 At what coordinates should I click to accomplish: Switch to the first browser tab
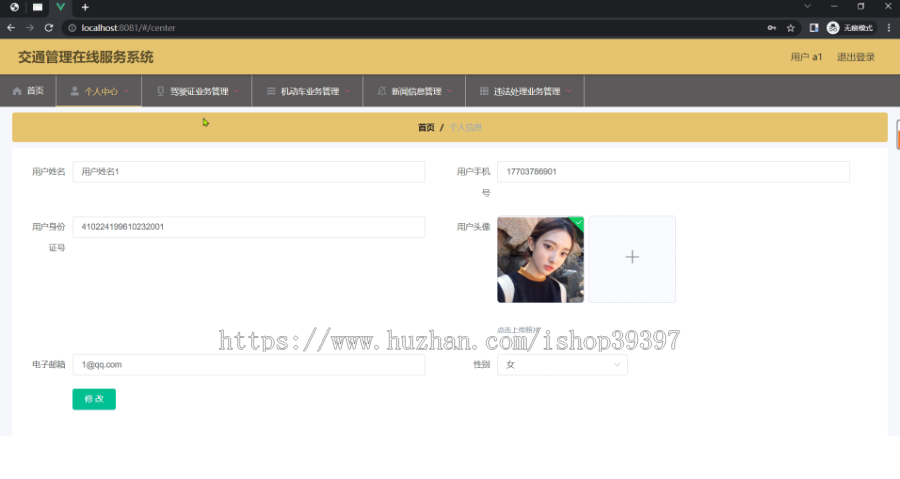click(14, 7)
